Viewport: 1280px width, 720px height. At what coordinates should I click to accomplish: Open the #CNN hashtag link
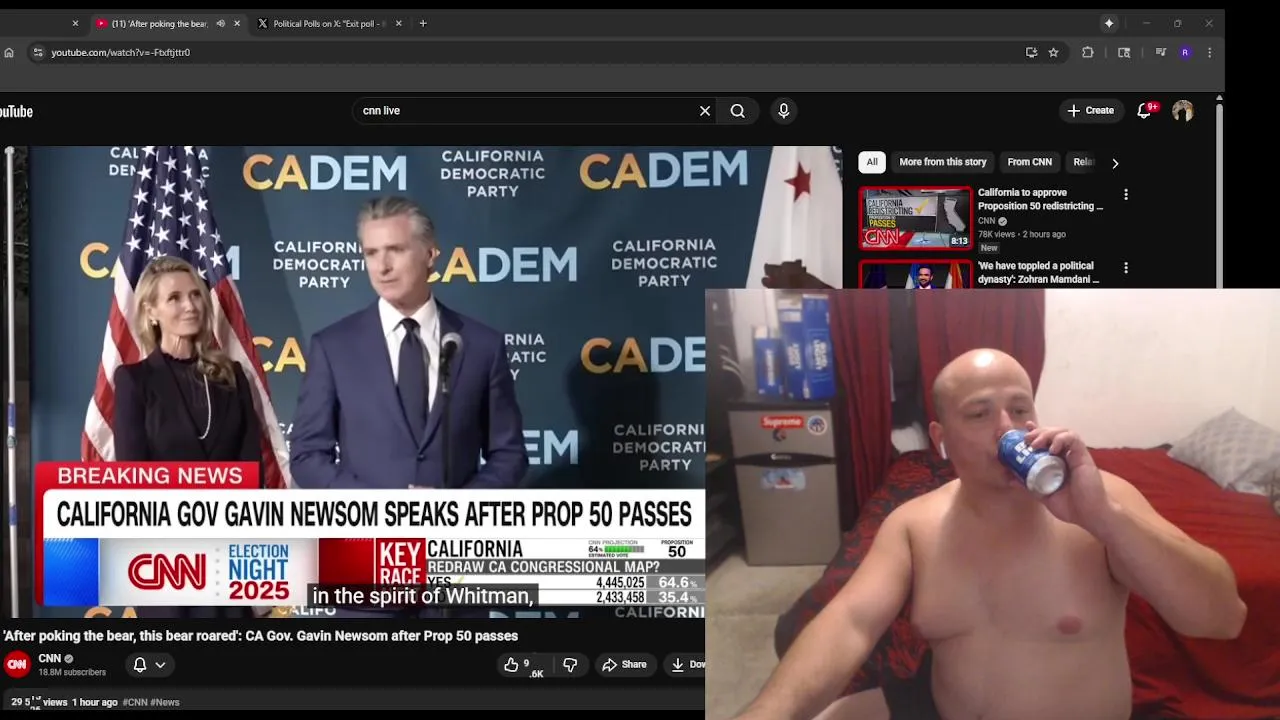tap(135, 702)
